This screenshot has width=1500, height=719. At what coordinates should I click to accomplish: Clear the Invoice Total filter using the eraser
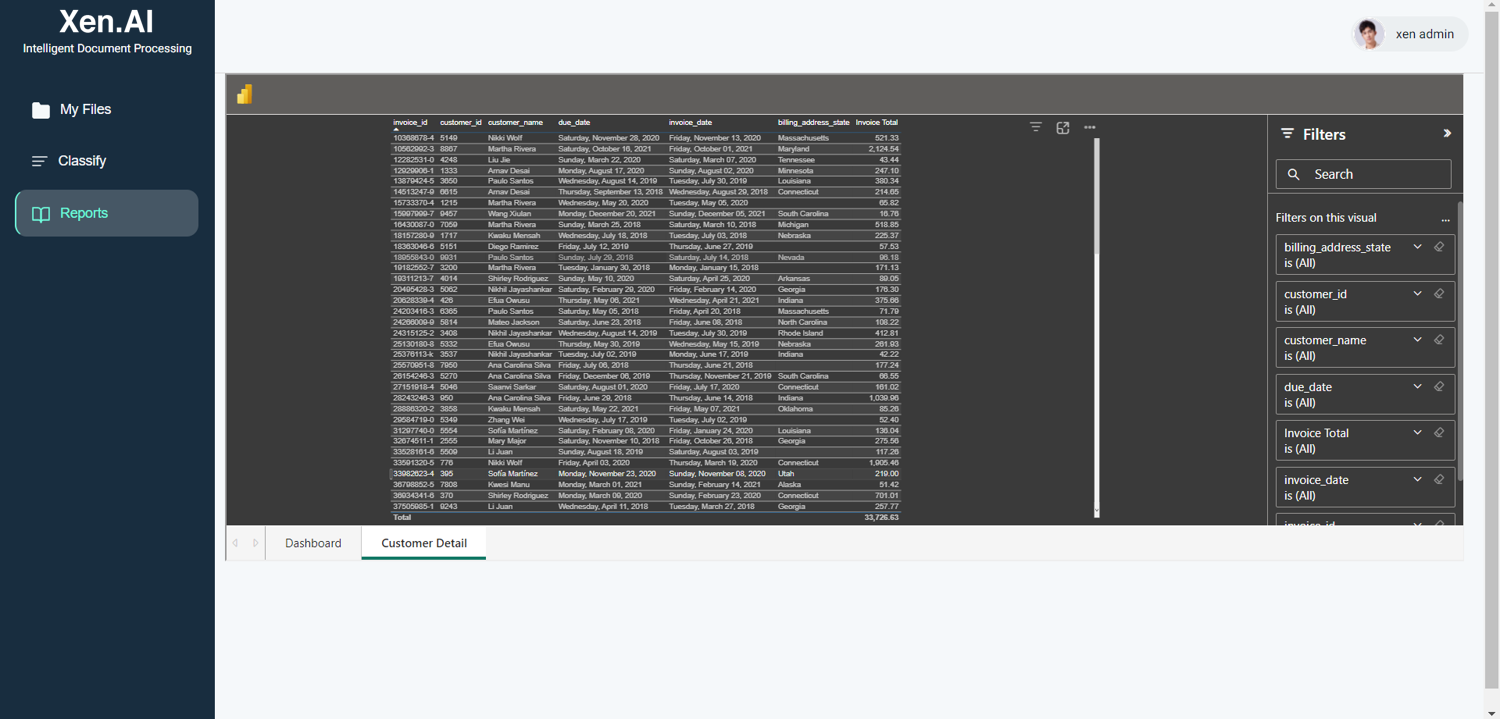(x=1439, y=433)
